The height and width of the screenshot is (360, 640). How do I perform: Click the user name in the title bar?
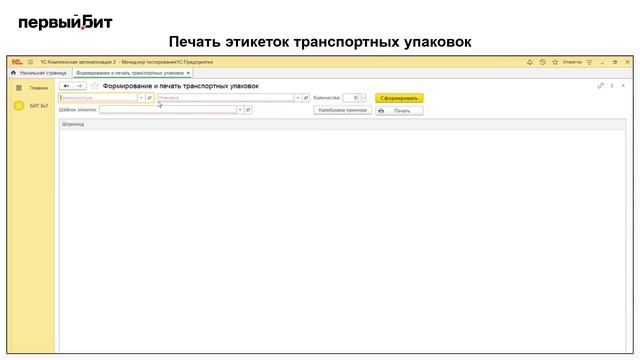click(572, 62)
